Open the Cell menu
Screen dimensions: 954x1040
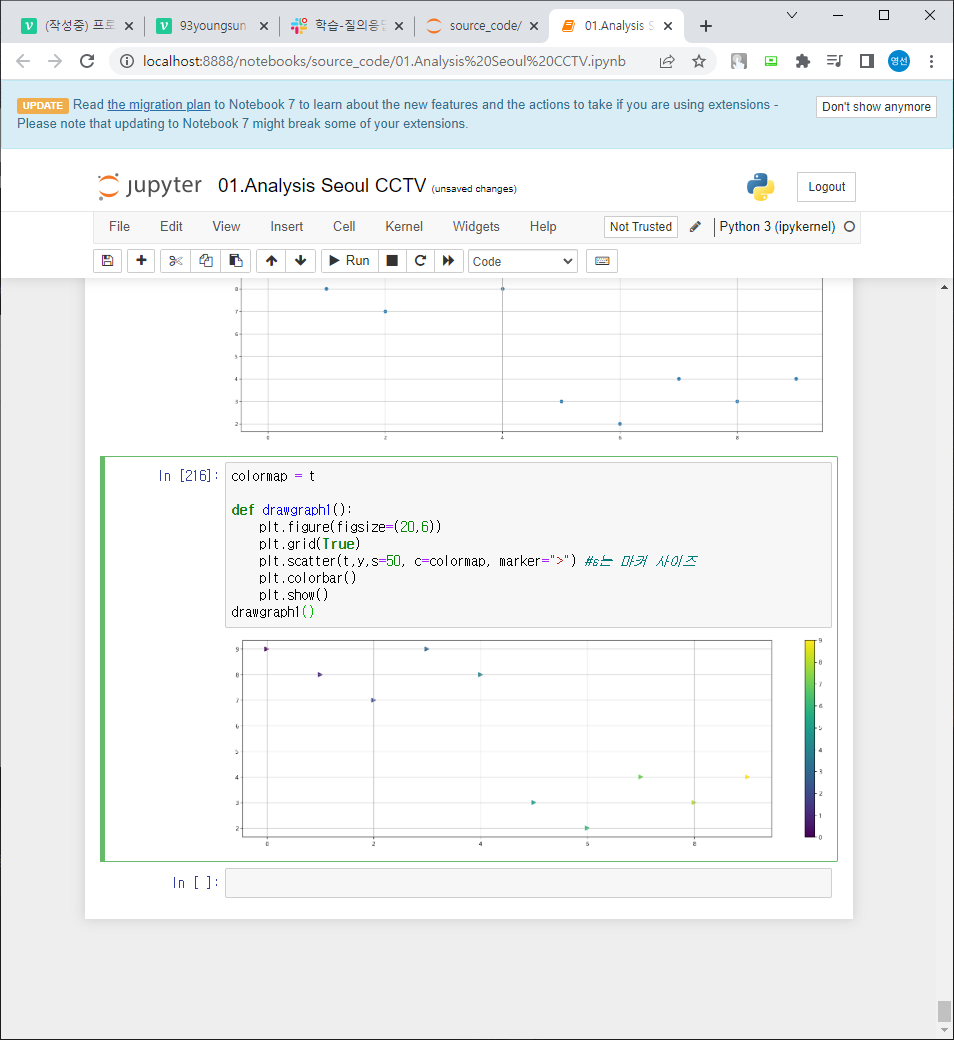pyautogui.click(x=344, y=227)
